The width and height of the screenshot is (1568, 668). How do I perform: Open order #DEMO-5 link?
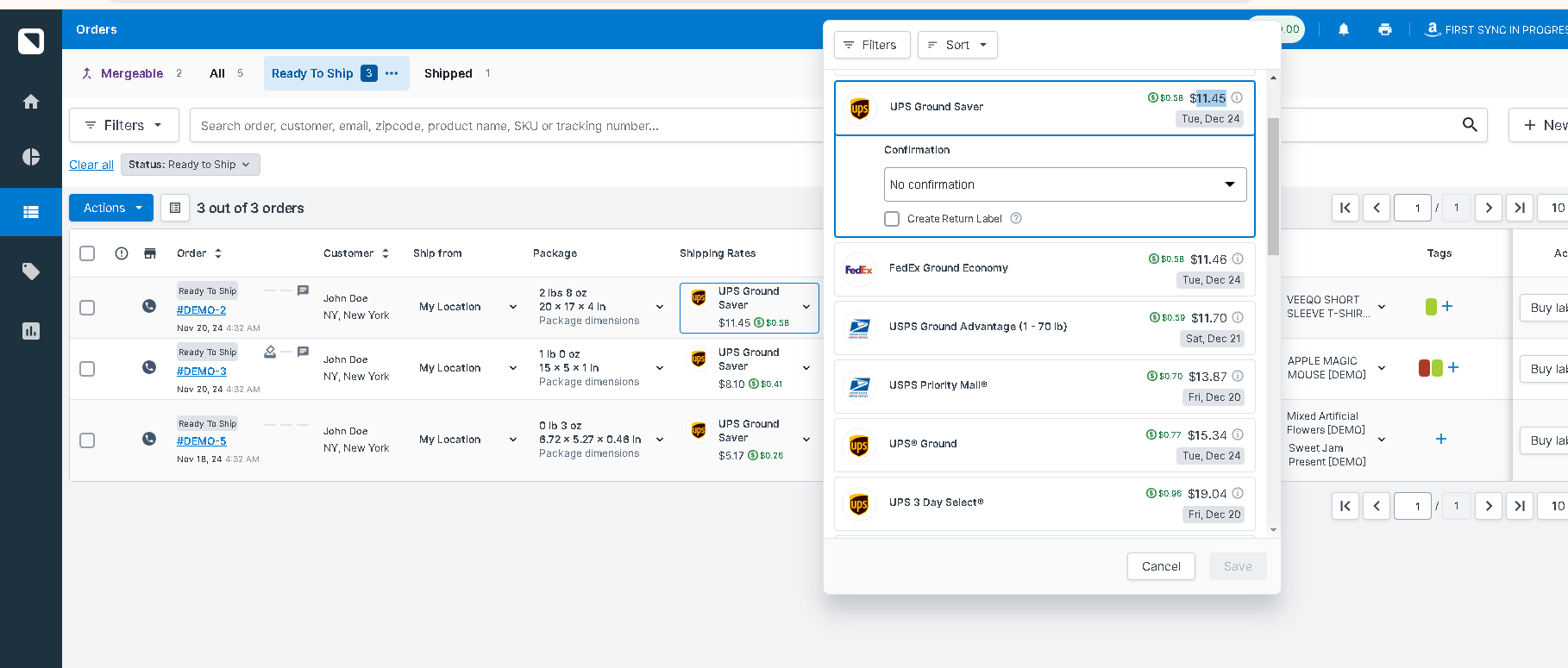point(202,441)
